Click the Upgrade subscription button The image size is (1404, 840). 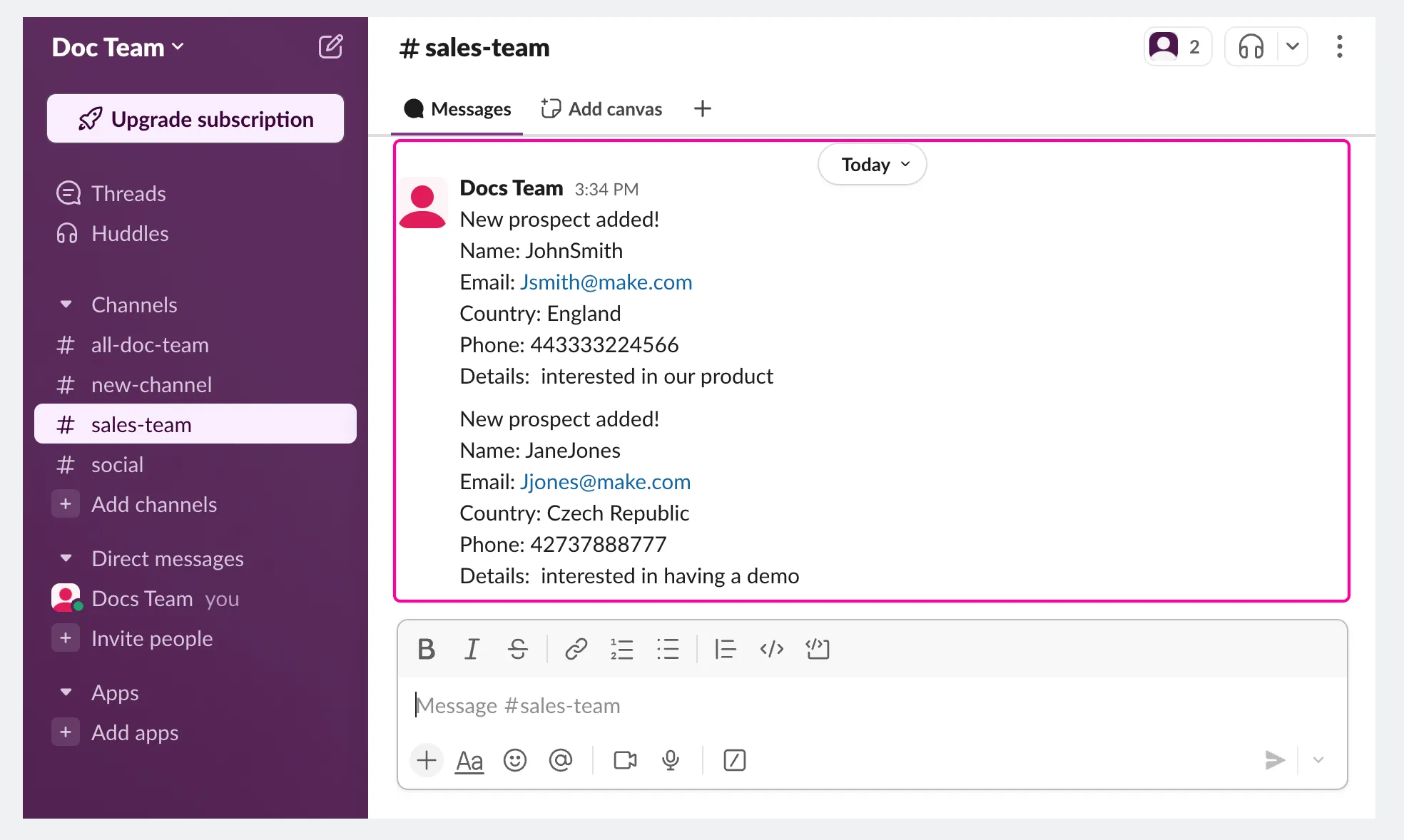195,119
